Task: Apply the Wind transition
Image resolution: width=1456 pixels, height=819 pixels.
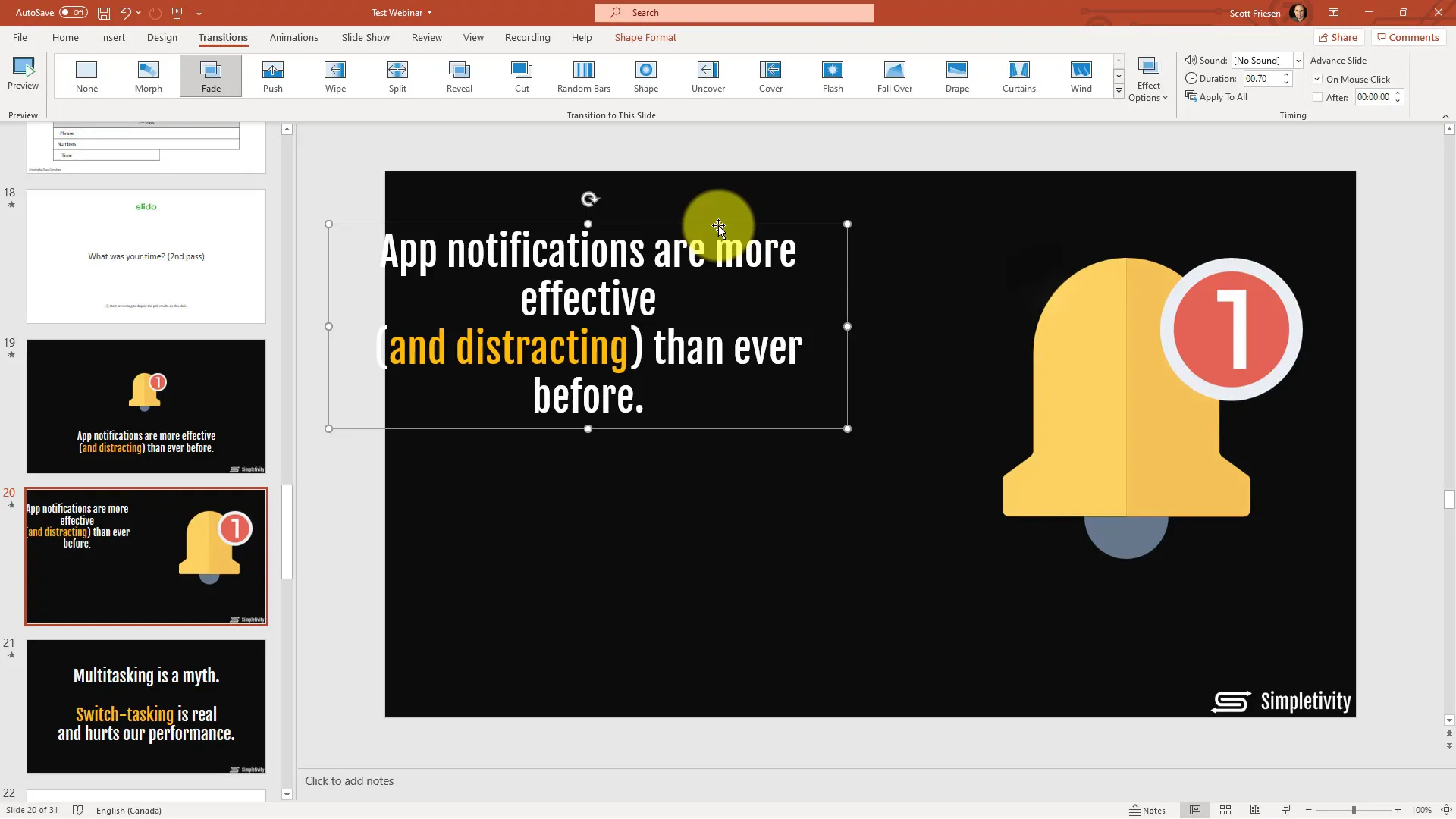Action: tap(1081, 76)
